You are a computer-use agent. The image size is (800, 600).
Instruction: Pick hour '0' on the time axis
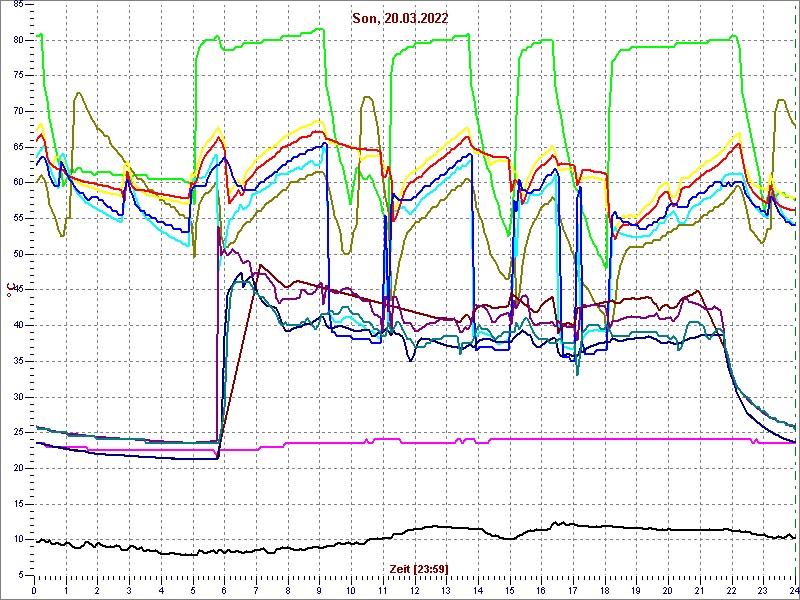(x=34, y=589)
